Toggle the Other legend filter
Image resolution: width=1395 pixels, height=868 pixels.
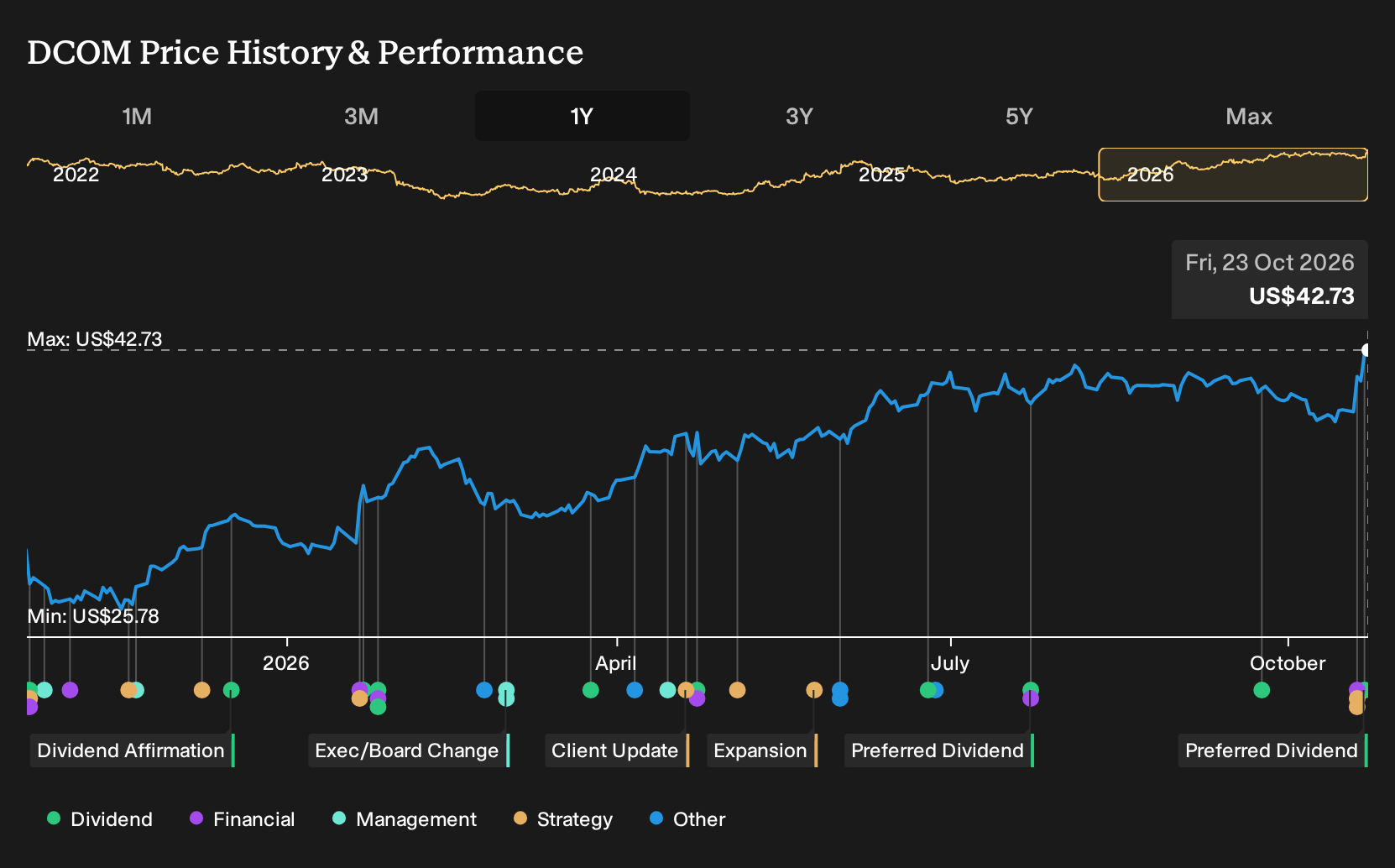pos(687,819)
